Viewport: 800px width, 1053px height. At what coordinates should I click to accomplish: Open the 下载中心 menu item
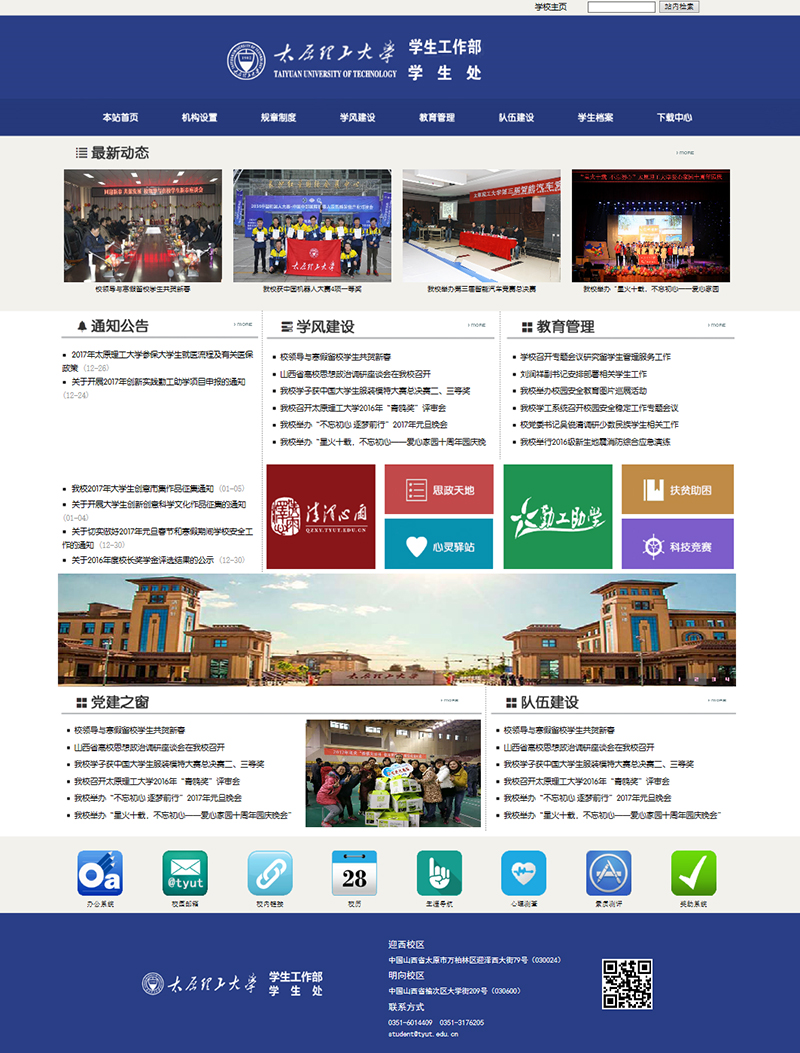674,118
